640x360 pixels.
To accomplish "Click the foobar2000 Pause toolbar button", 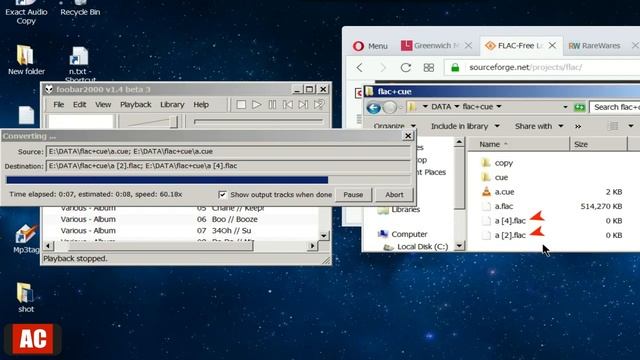I will (x=272, y=105).
